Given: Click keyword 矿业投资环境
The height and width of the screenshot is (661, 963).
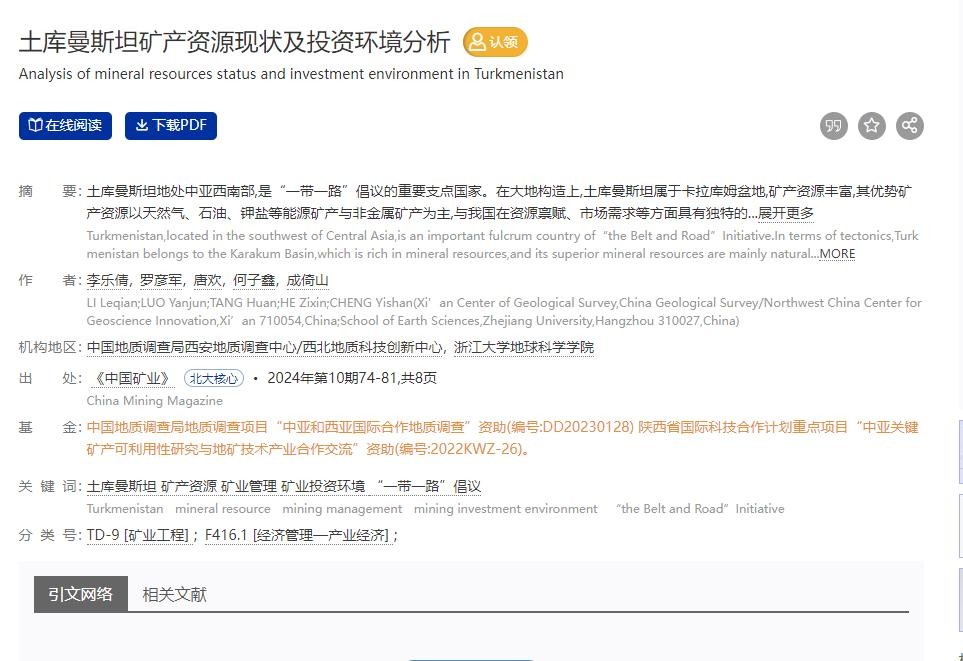Looking at the screenshot, I should tap(323, 487).
